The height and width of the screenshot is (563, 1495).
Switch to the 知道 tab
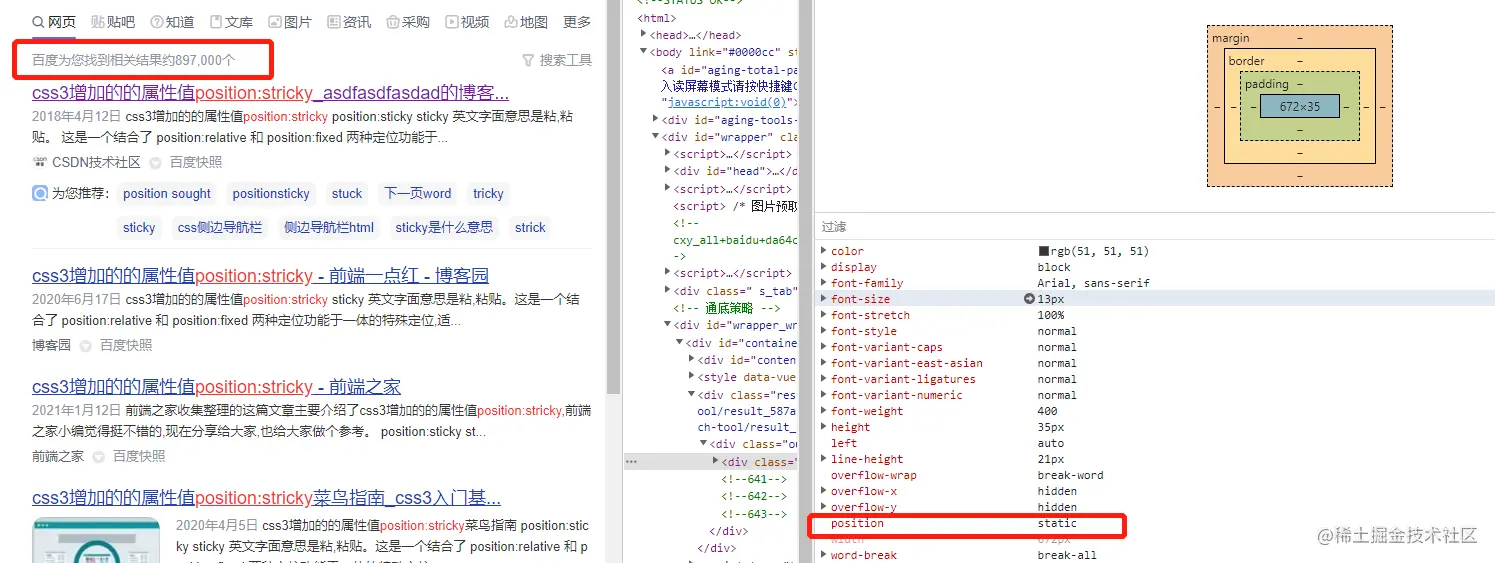(x=172, y=22)
